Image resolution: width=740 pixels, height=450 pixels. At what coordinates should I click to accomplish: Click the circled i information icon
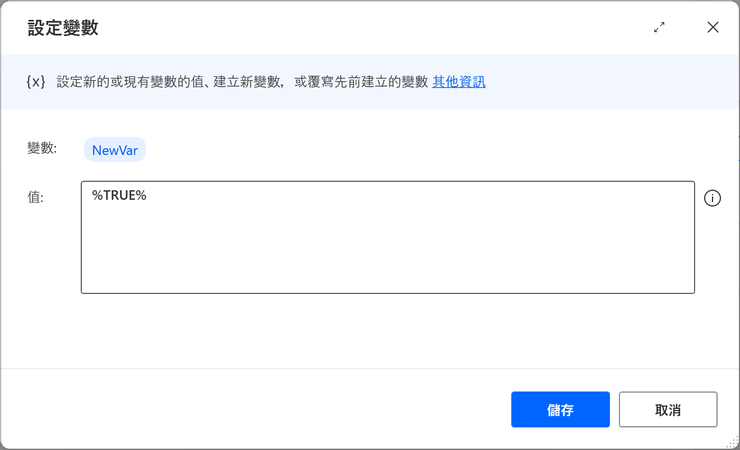point(712,198)
